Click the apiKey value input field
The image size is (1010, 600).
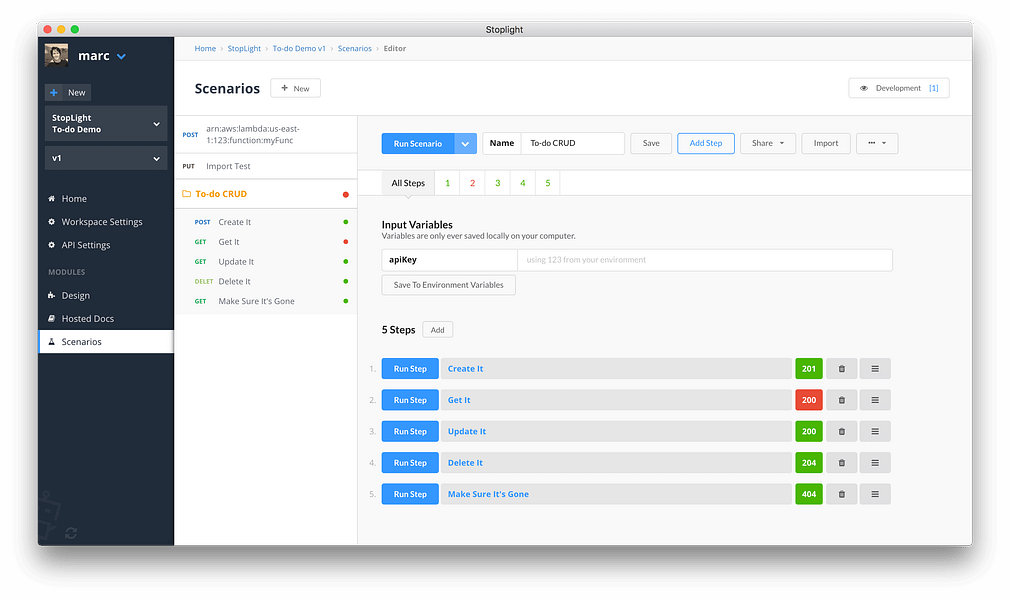(704, 260)
